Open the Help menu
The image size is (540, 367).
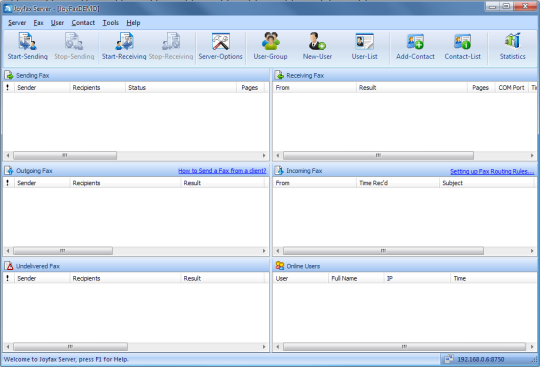(133, 23)
